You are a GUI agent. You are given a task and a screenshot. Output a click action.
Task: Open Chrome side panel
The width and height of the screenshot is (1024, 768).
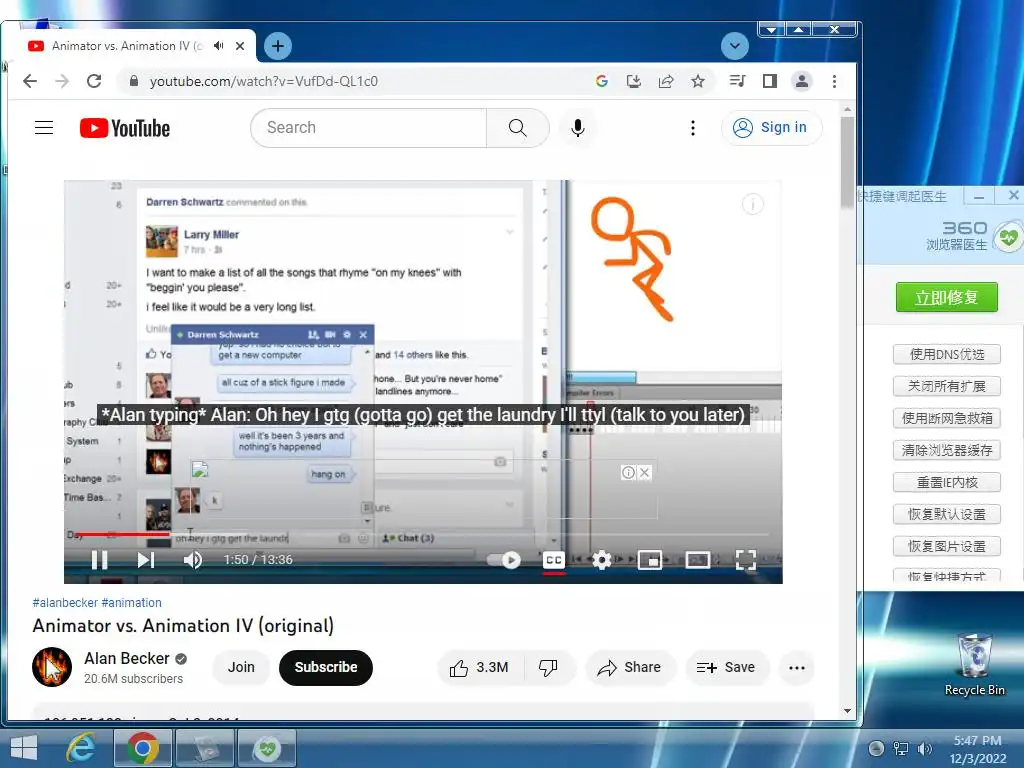tap(769, 81)
